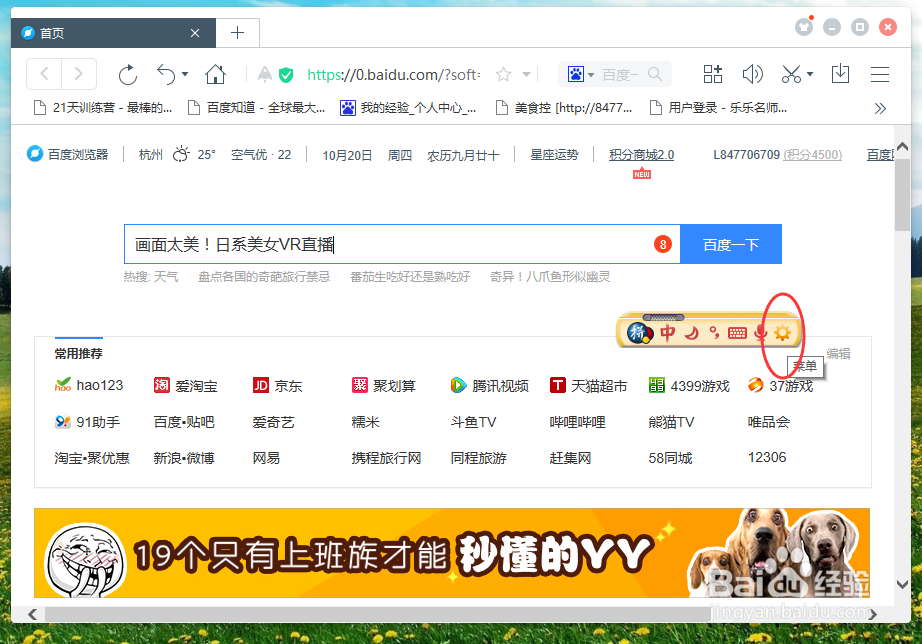Toggle full/half width via the moon icon
The height and width of the screenshot is (644, 922).
(x=693, y=335)
